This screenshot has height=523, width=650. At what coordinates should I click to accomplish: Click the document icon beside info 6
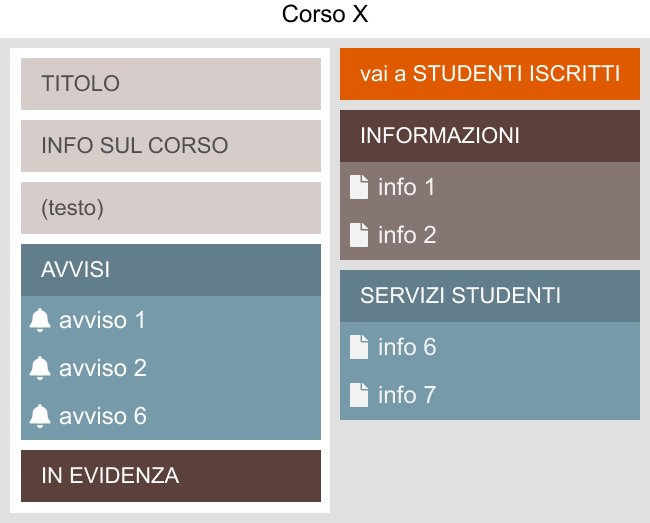(359, 347)
